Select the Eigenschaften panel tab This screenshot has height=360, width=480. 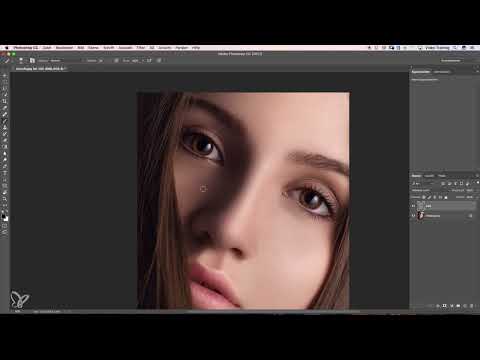click(x=421, y=72)
